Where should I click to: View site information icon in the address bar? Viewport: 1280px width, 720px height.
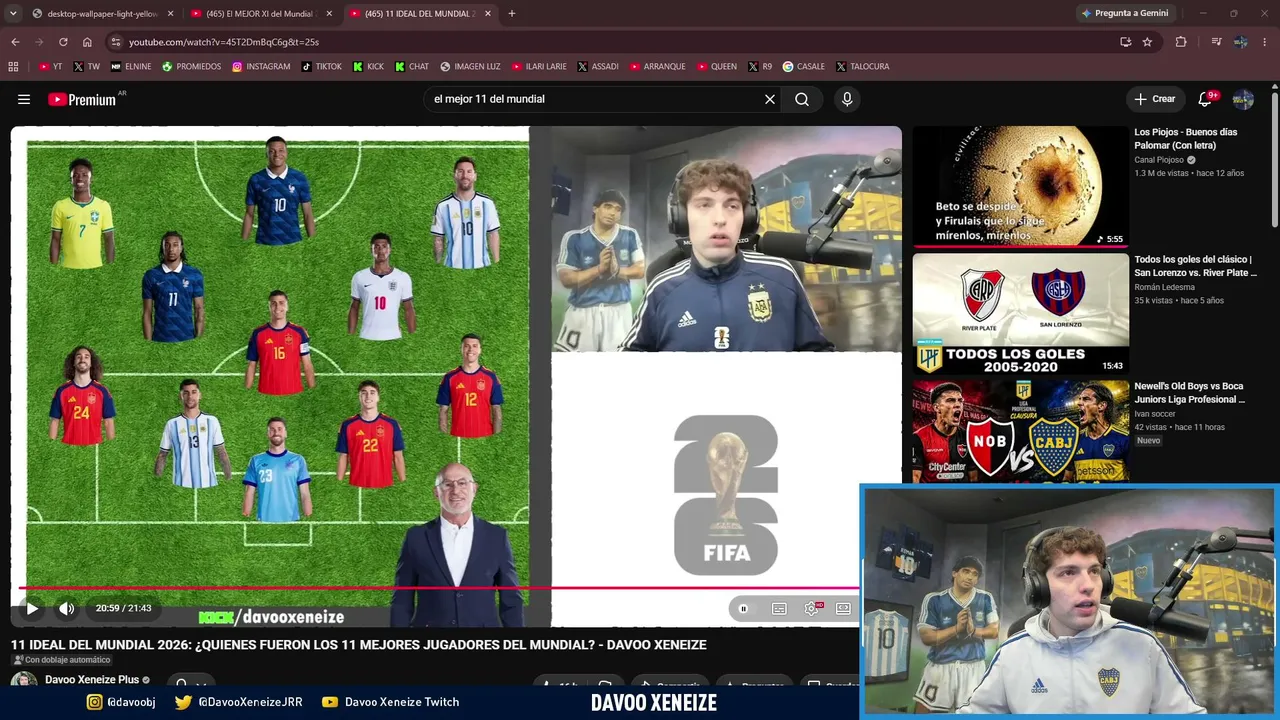116,42
